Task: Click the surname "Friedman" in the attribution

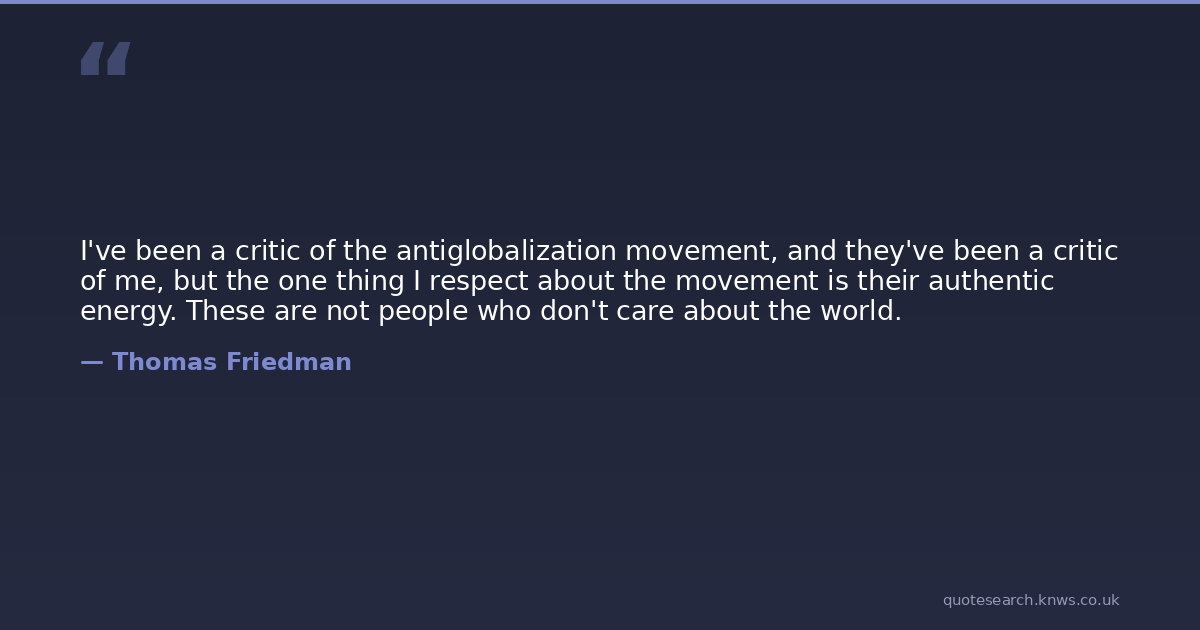Action: point(288,362)
